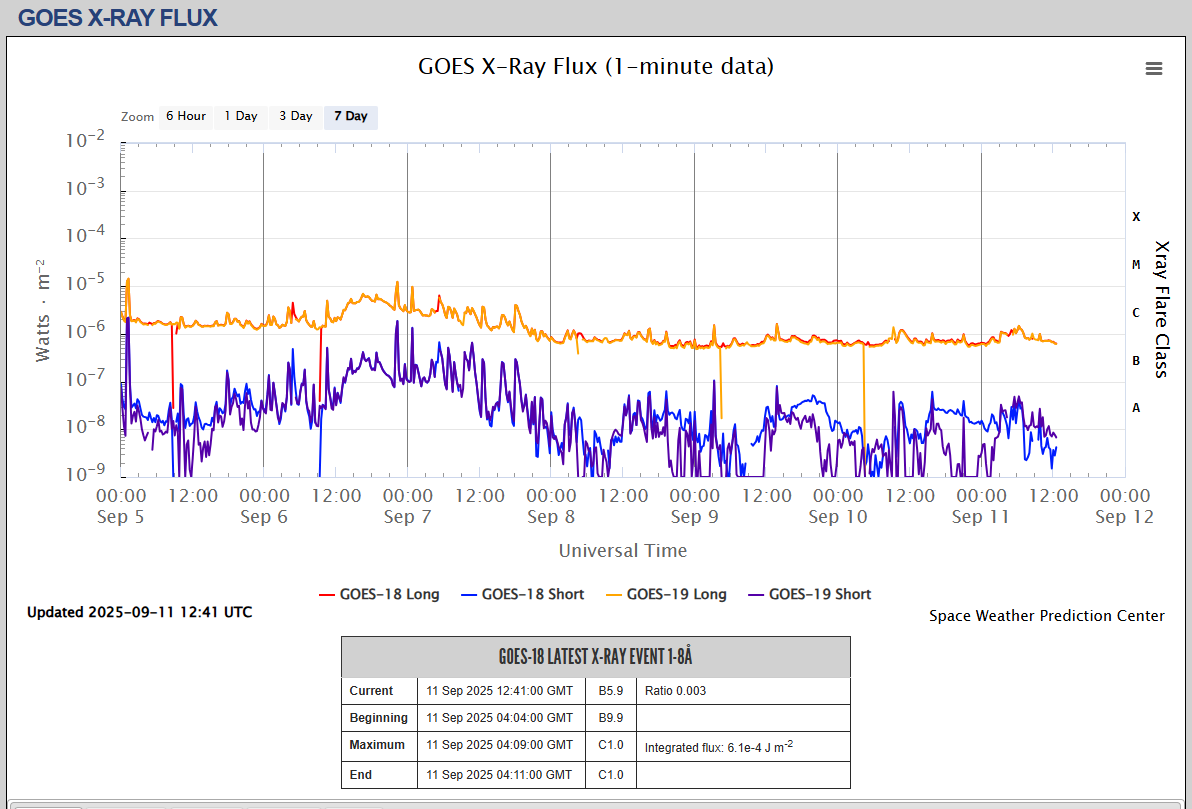Select the 6 Hour zoom range
This screenshot has width=1192, height=809.
tap(185, 117)
